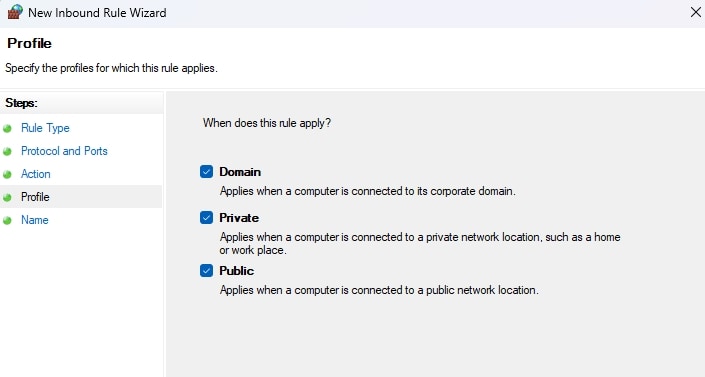Viewport: 705px width, 377px height.
Task: Disable the Public profile checkbox
Action: (206, 270)
